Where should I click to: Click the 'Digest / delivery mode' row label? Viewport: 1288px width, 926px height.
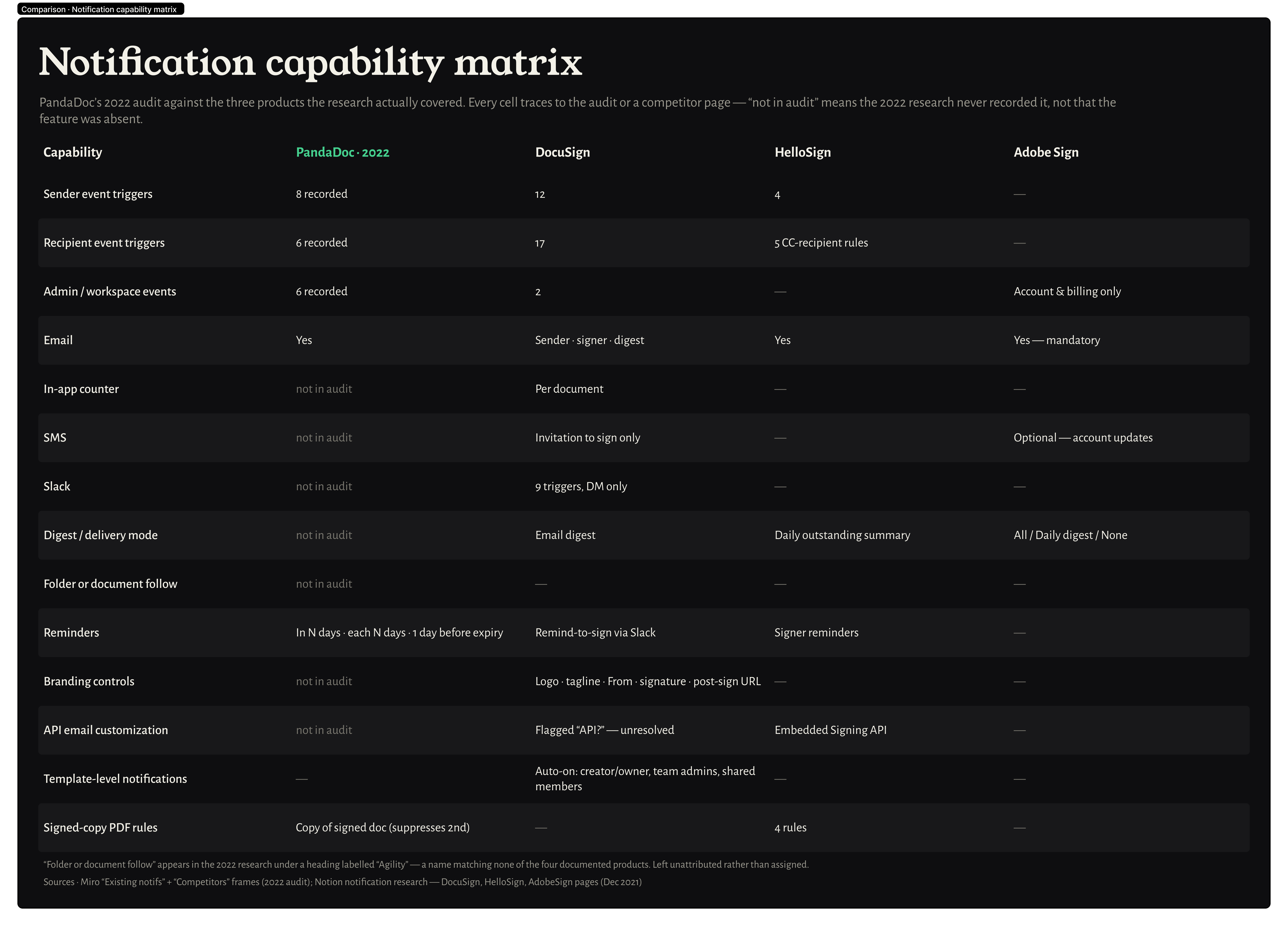click(101, 535)
